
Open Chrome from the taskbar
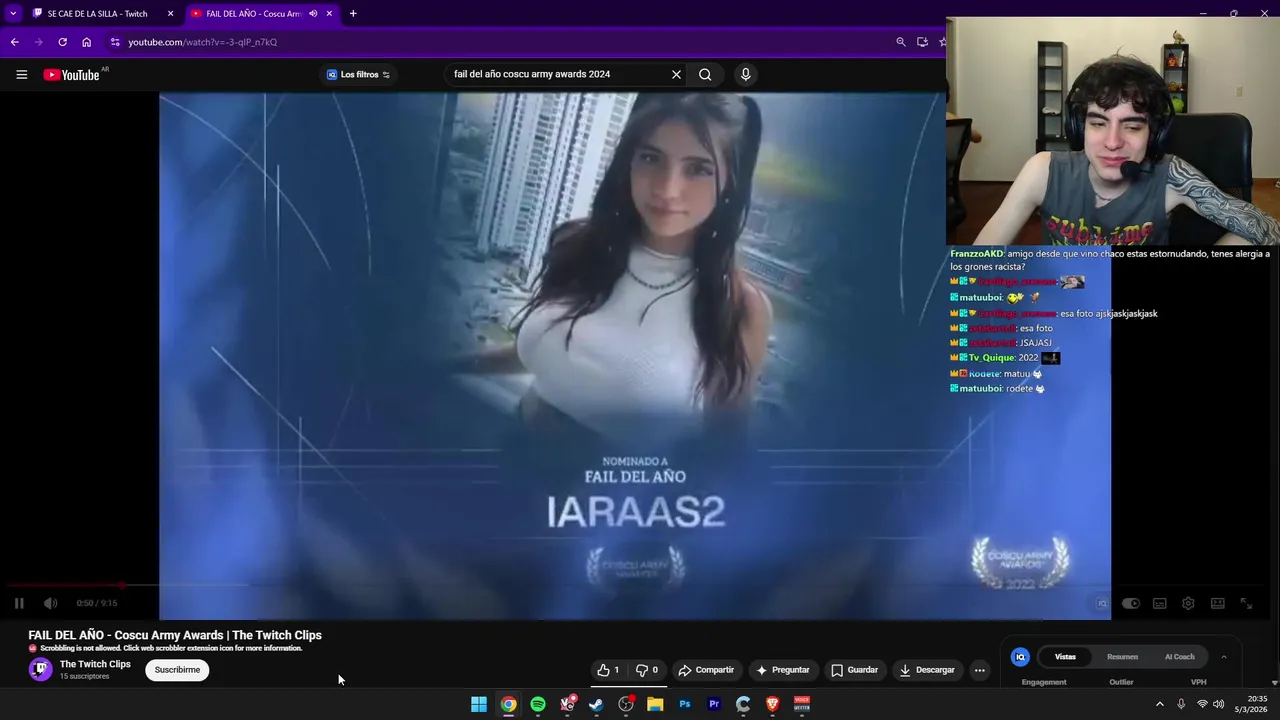508,704
